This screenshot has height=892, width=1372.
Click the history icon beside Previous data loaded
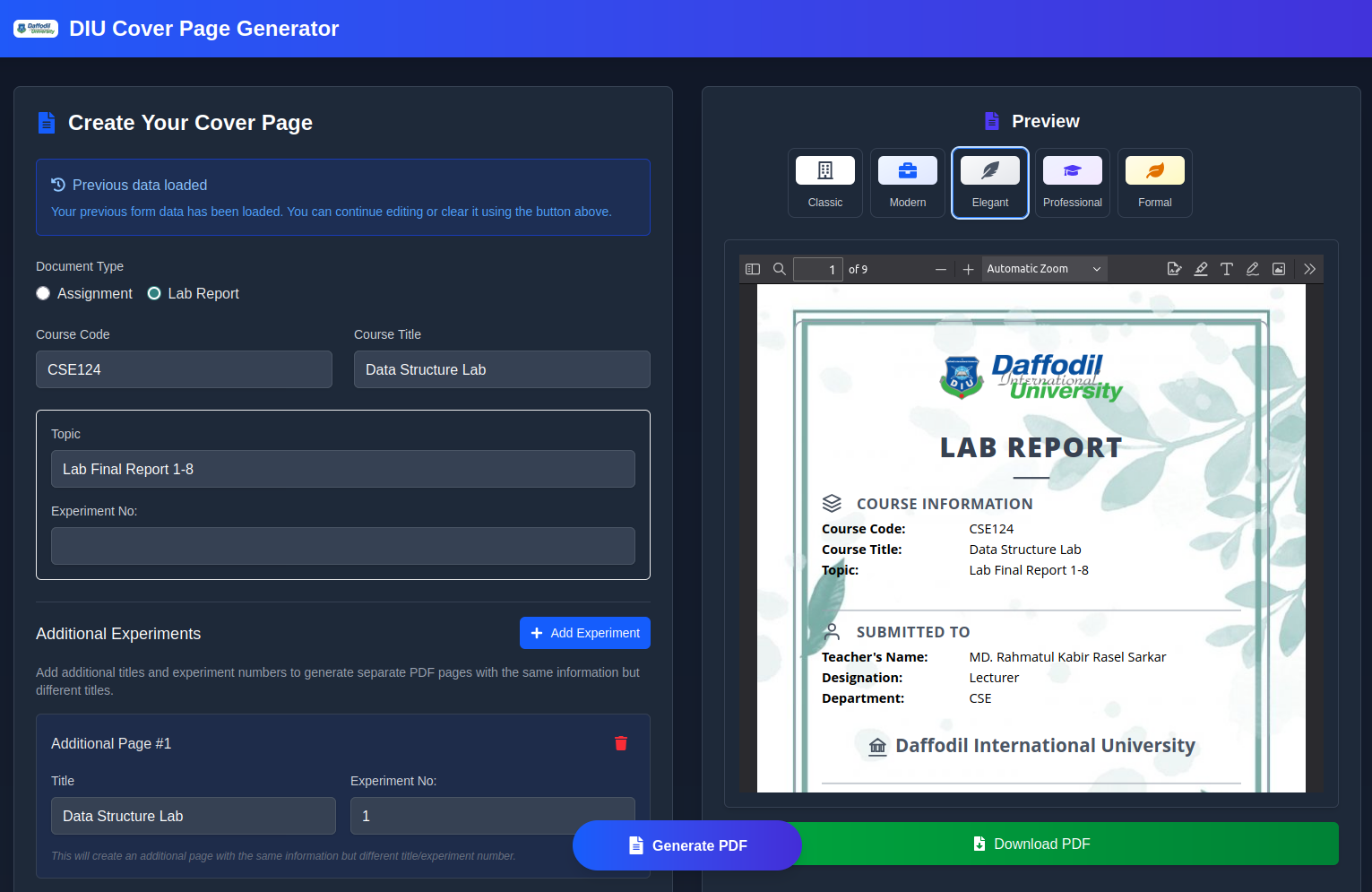pyautogui.click(x=58, y=185)
